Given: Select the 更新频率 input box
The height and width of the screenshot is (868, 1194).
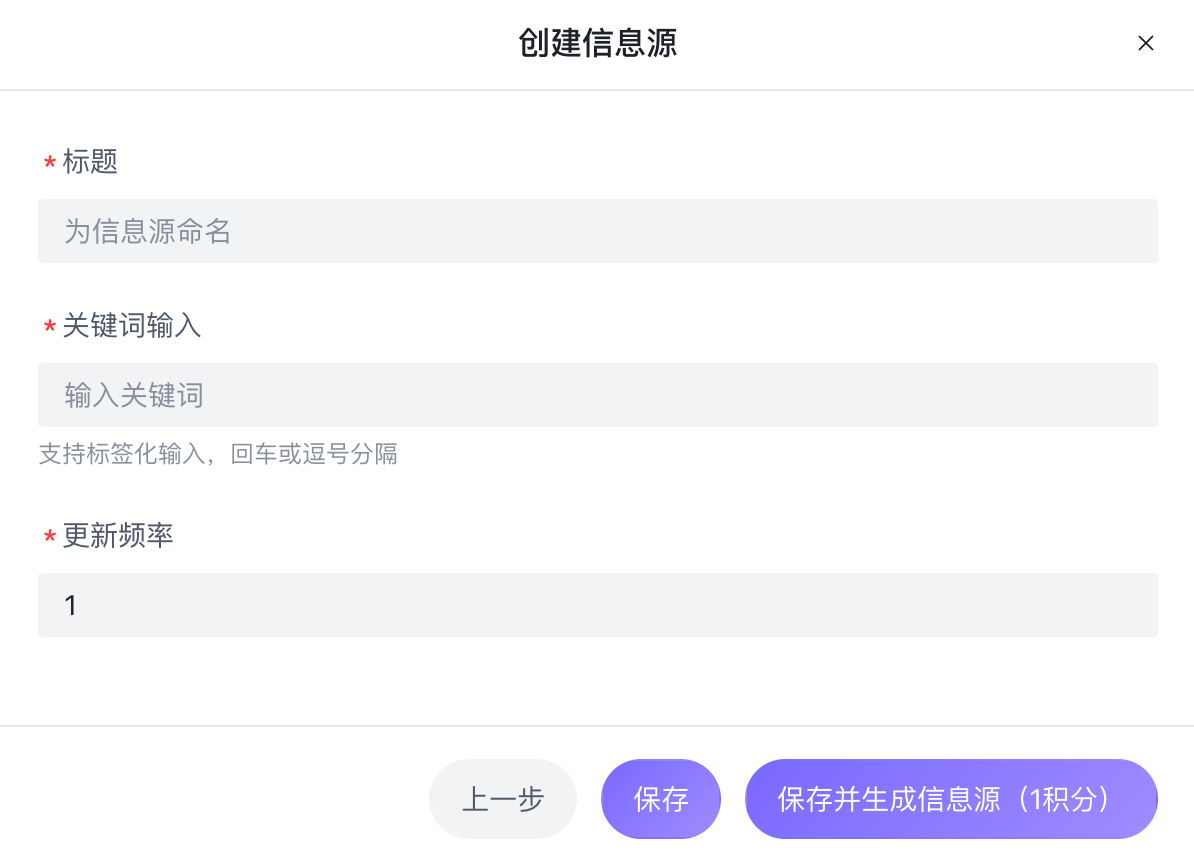Looking at the screenshot, I should pyautogui.click(x=598, y=605).
